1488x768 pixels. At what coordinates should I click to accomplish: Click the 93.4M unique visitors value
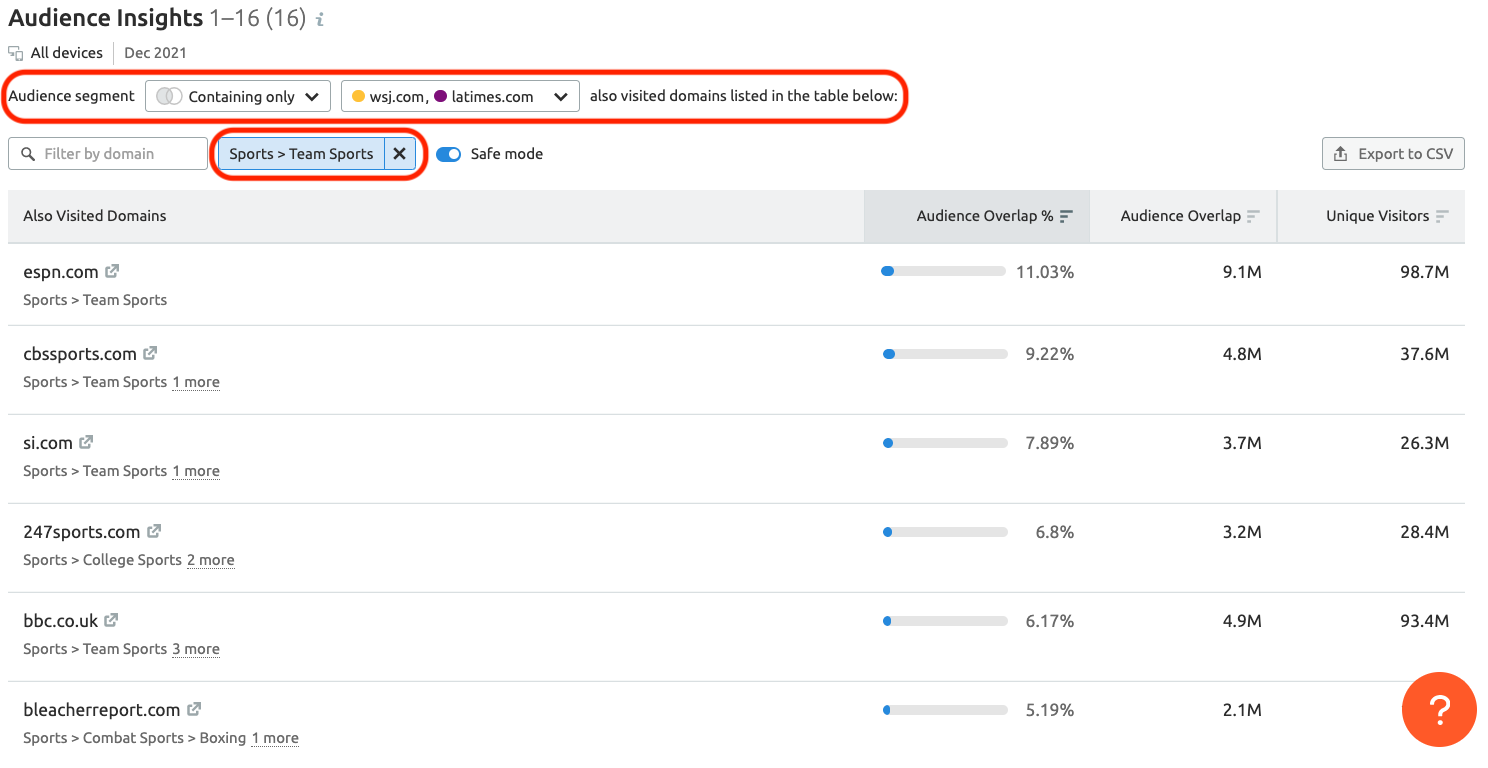pos(1424,620)
